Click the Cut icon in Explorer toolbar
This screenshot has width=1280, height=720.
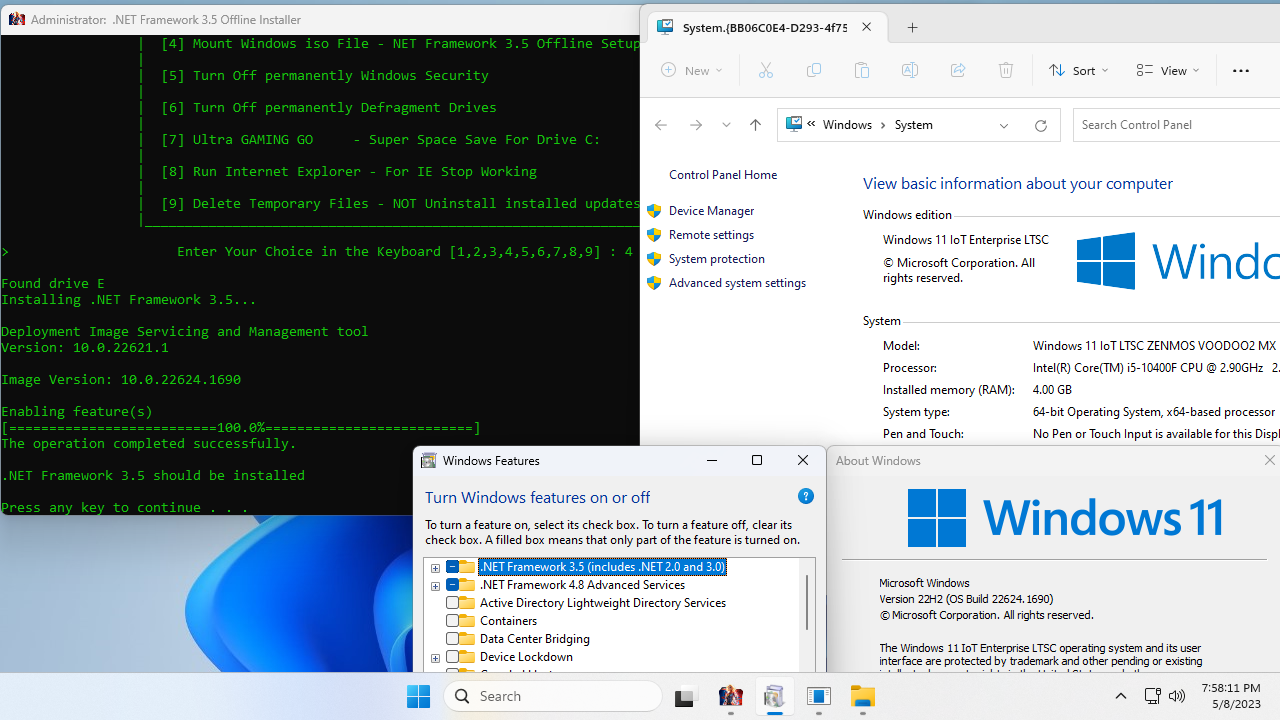(766, 70)
